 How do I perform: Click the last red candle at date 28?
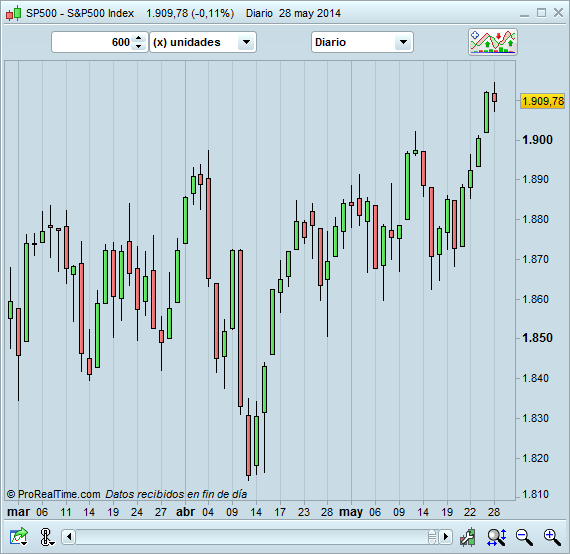tap(494, 97)
